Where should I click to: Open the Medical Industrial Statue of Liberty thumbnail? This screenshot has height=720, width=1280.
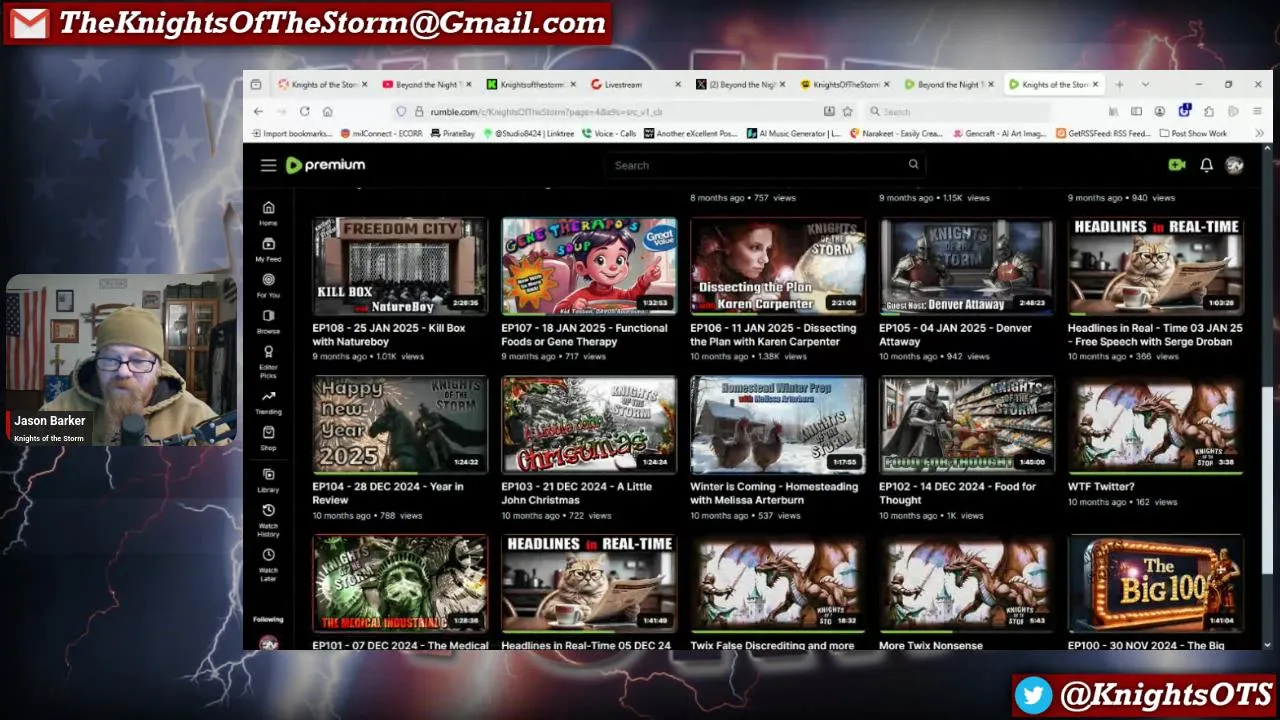click(x=400, y=584)
